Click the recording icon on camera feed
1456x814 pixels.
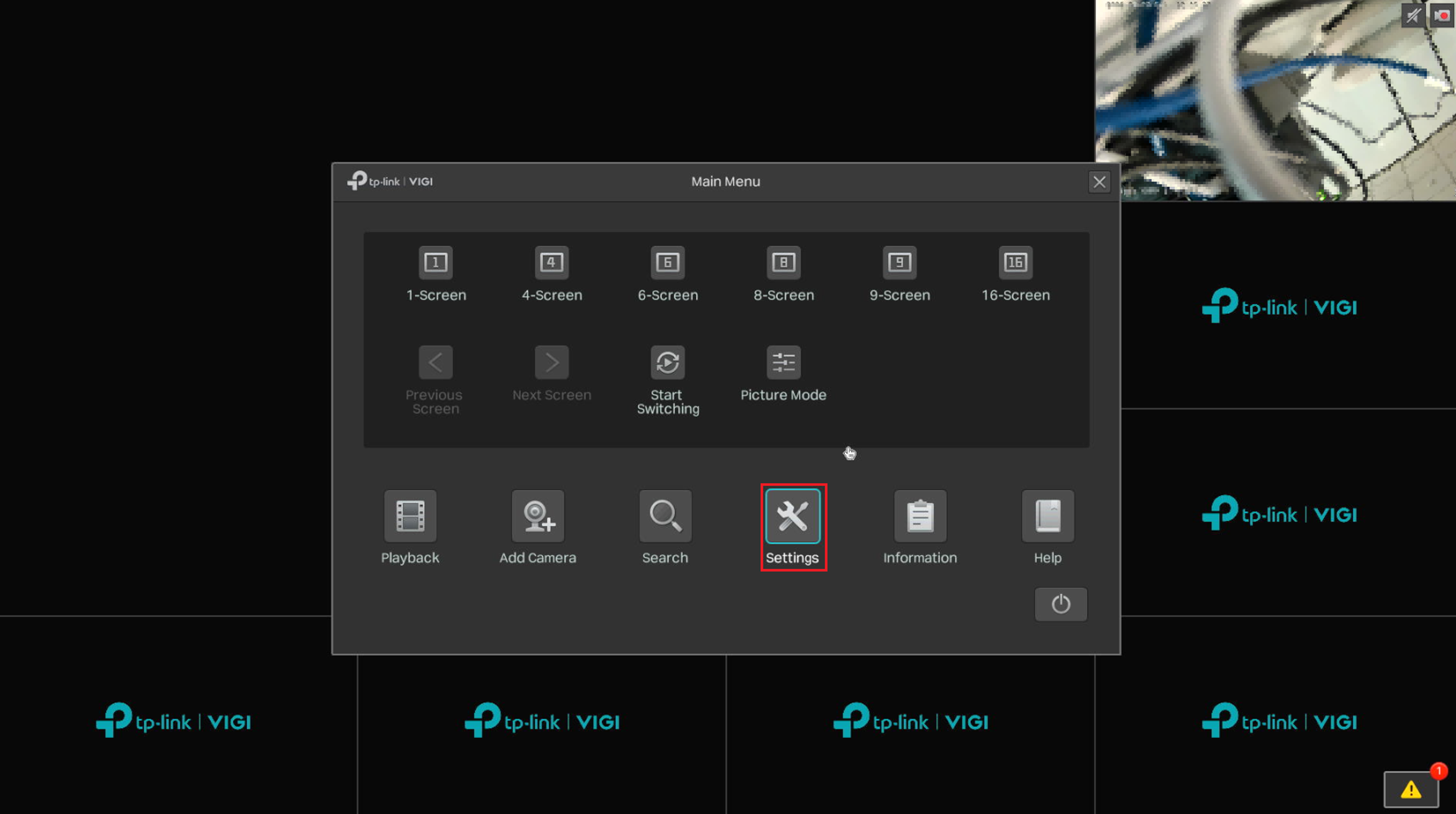pyautogui.click(x=1441, y=15)
